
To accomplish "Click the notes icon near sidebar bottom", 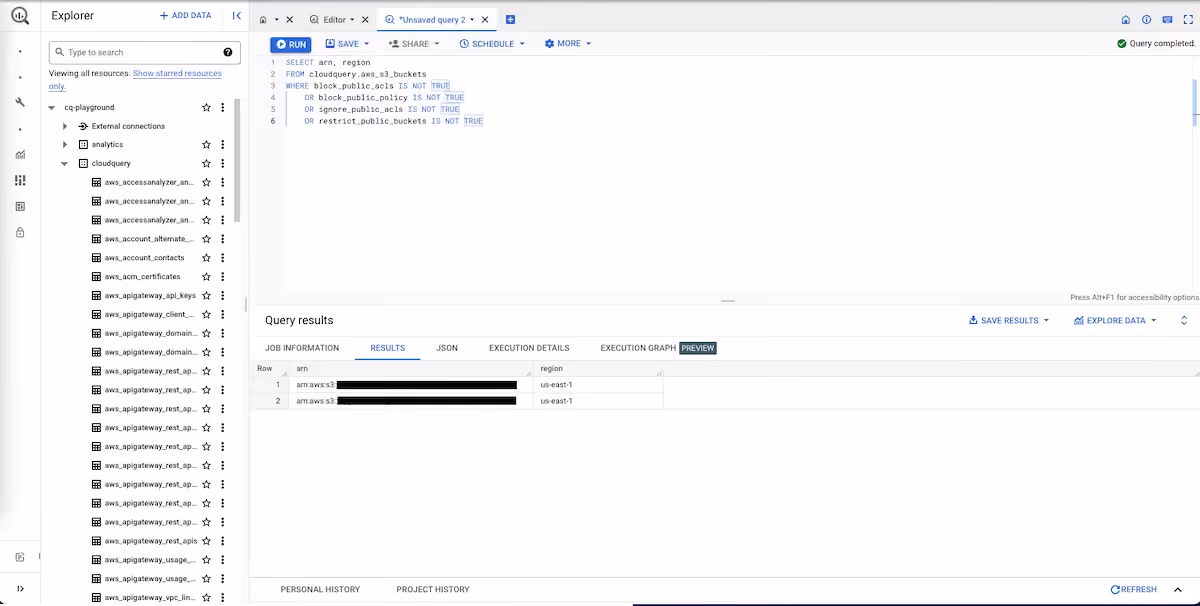I will (x=20, y=557).
